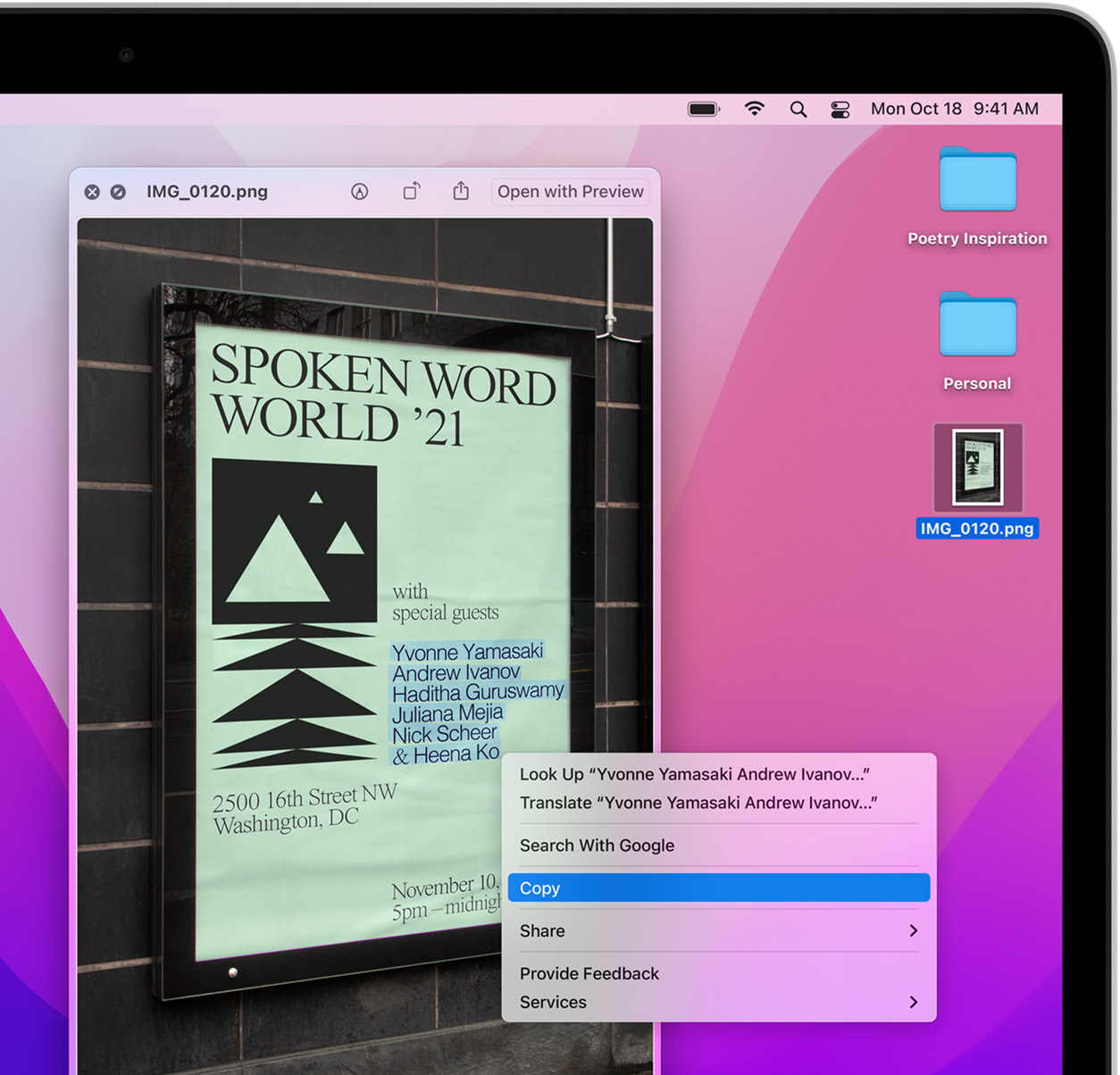The width and height of the screenshot is (1120, 1075).
Task: Select the IMG_0120.png desktop thumbnail
Action: pos(977,467)
